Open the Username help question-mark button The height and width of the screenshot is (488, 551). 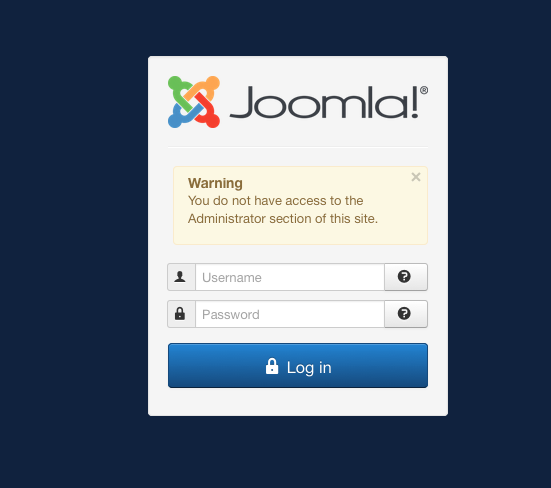[x=406, y=277]
